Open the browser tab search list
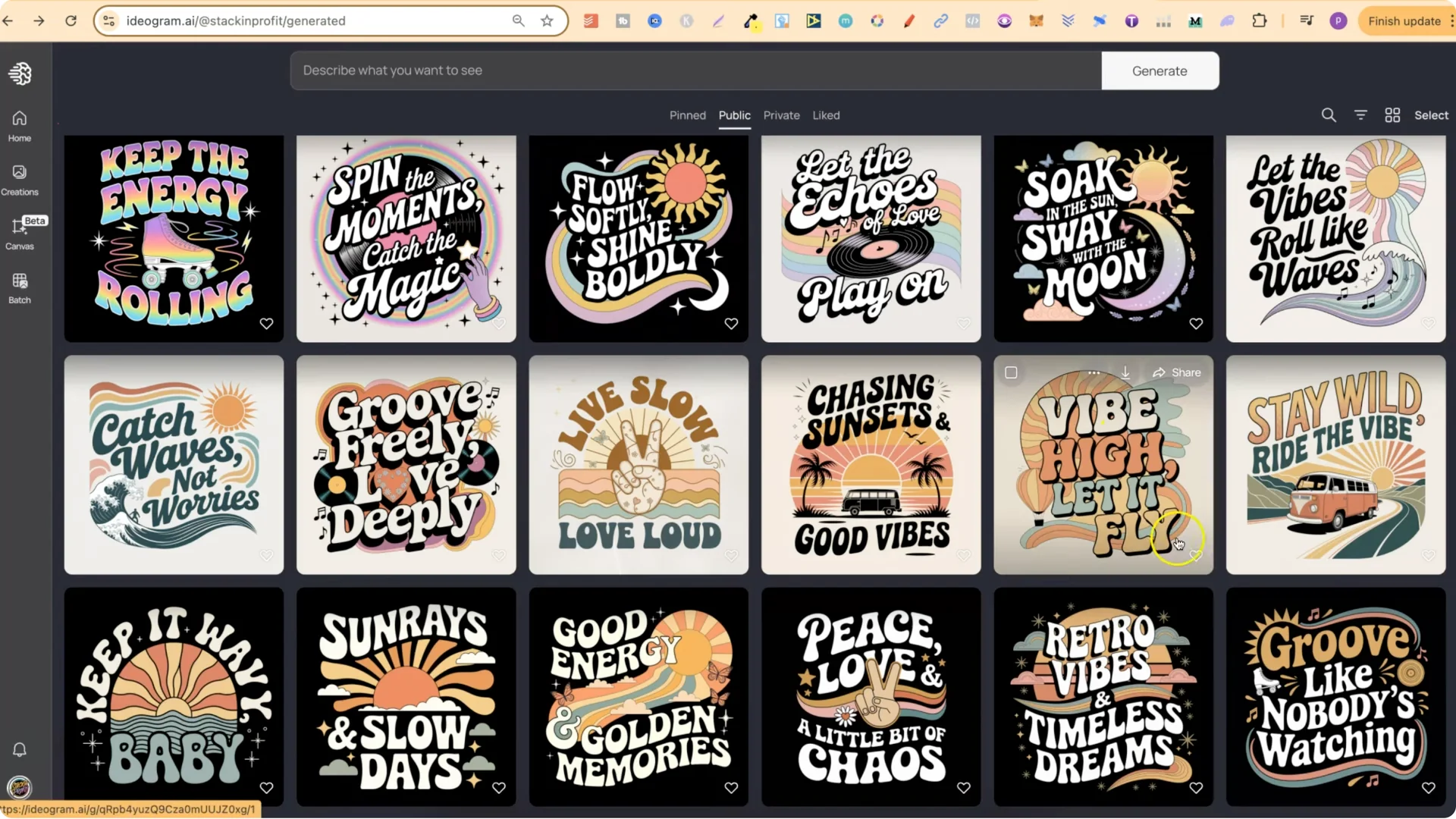Screen dimensions: 1456x819 pyautogui.click(x=1307, y=20)
